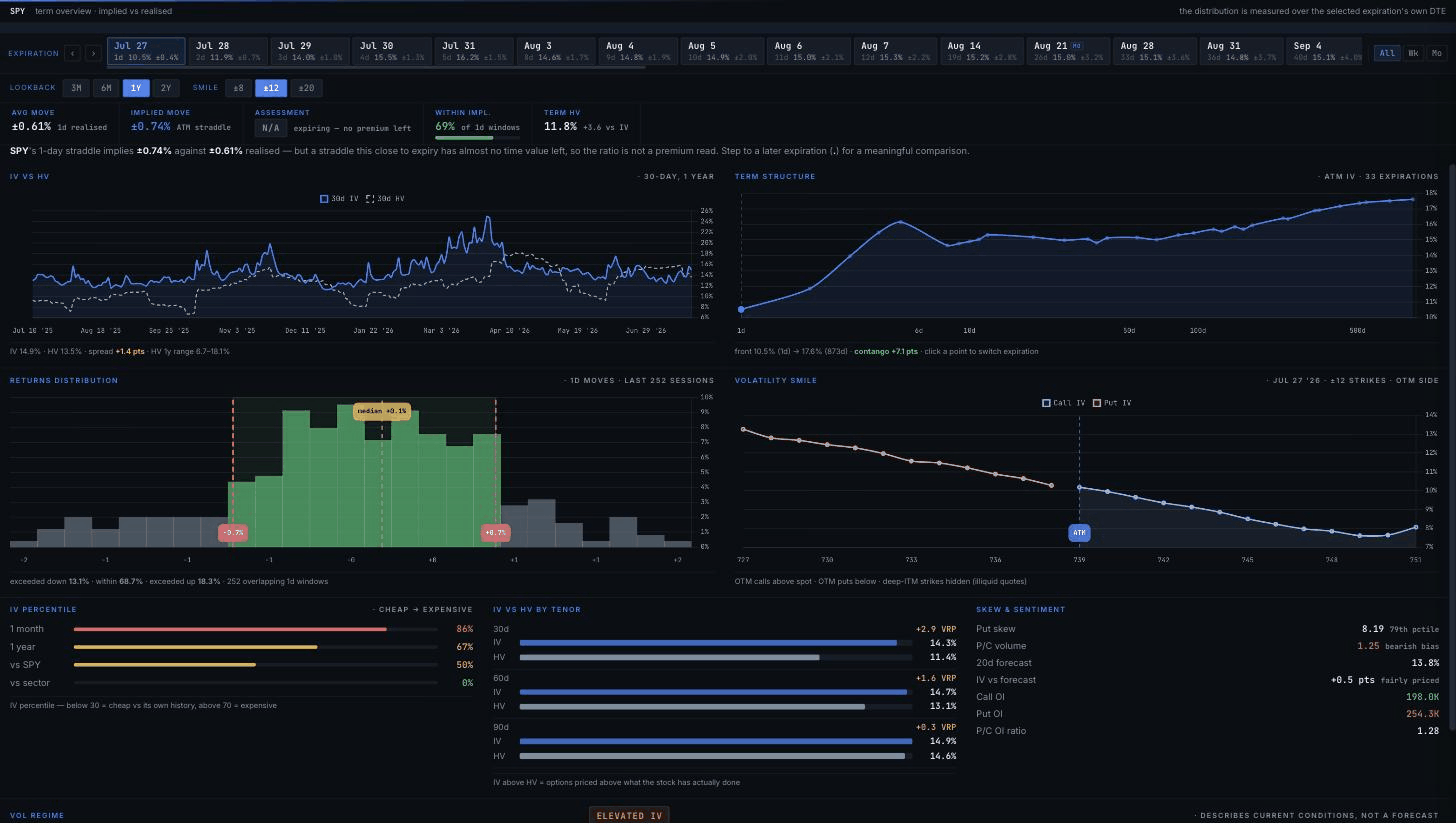Set lookback to 6M
Screen dimensions: 1456x824
[x=106, y=88]
